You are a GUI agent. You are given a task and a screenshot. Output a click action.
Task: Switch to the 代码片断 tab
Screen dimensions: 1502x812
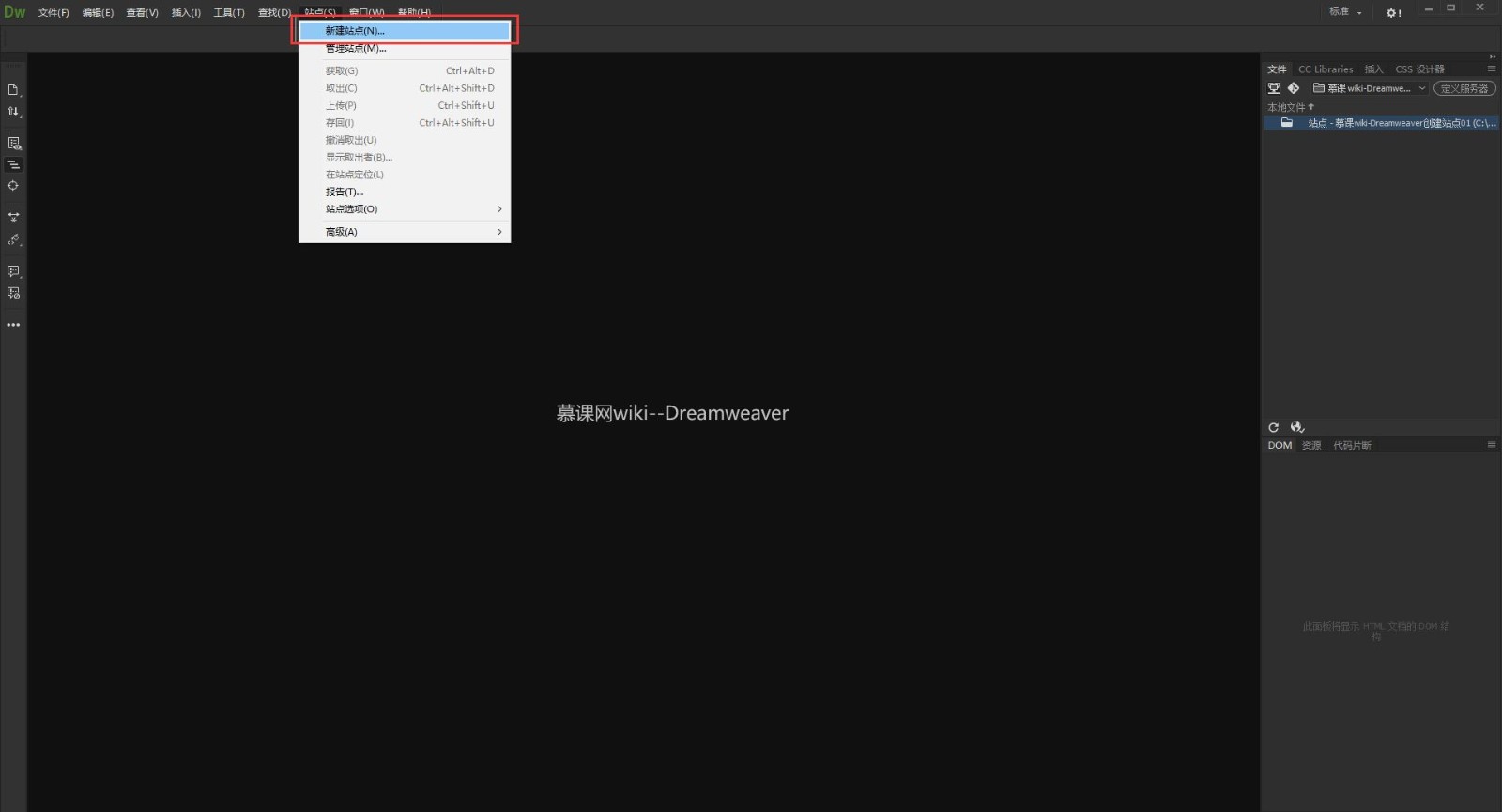point(1352,446)
